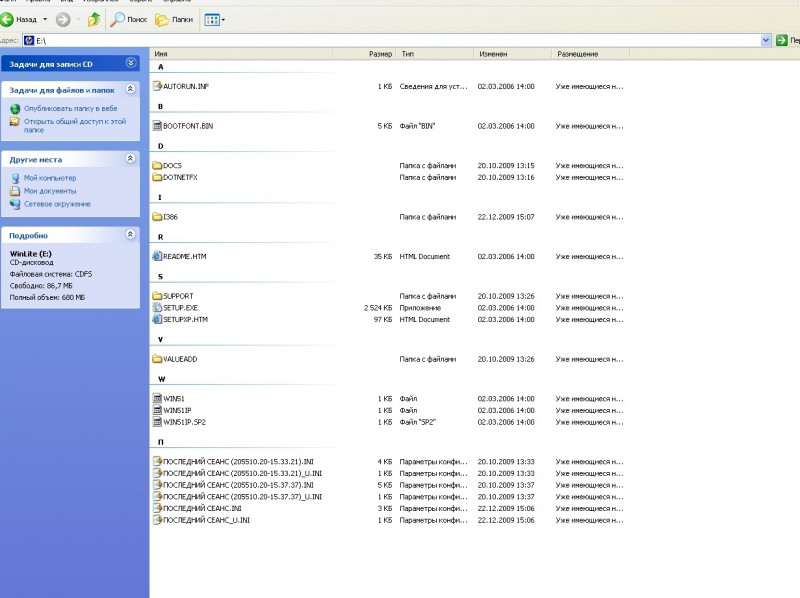
Task: Sort by the Имя column header
Action: point(241,54)
